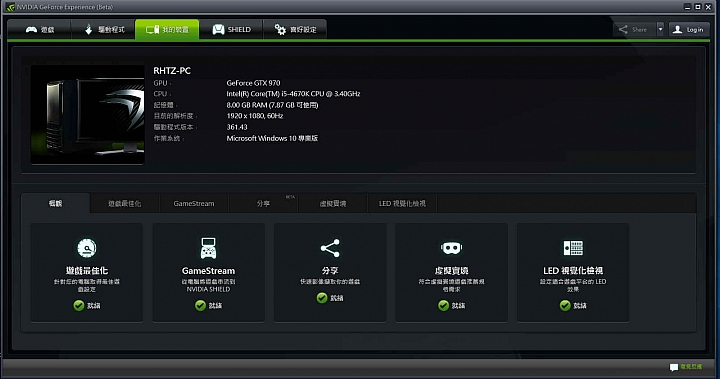Click the 虛擬實境 card title
The width and height of the screenshot is (720, 379).
451,271
